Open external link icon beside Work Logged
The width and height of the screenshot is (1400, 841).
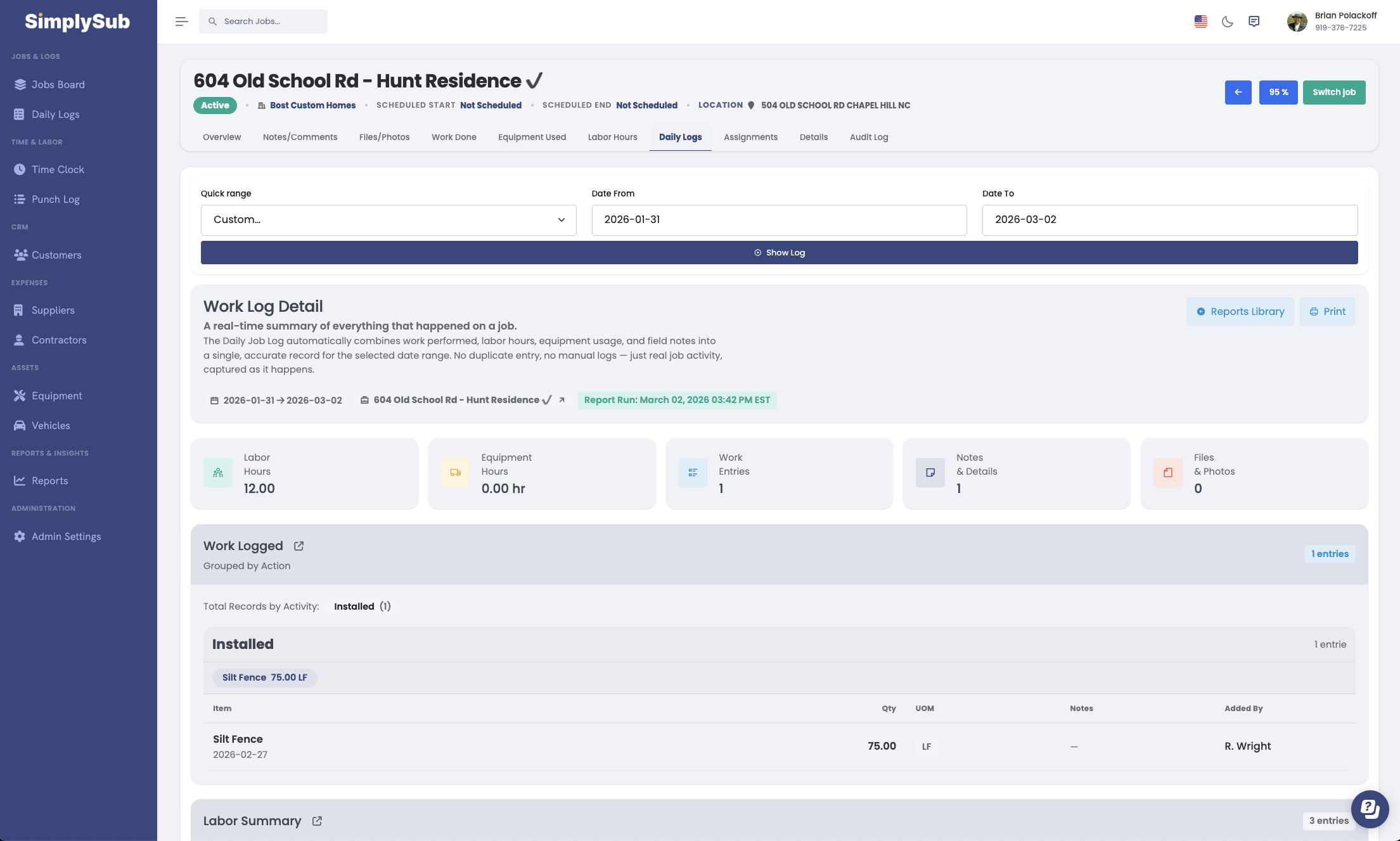pos(299,546)
